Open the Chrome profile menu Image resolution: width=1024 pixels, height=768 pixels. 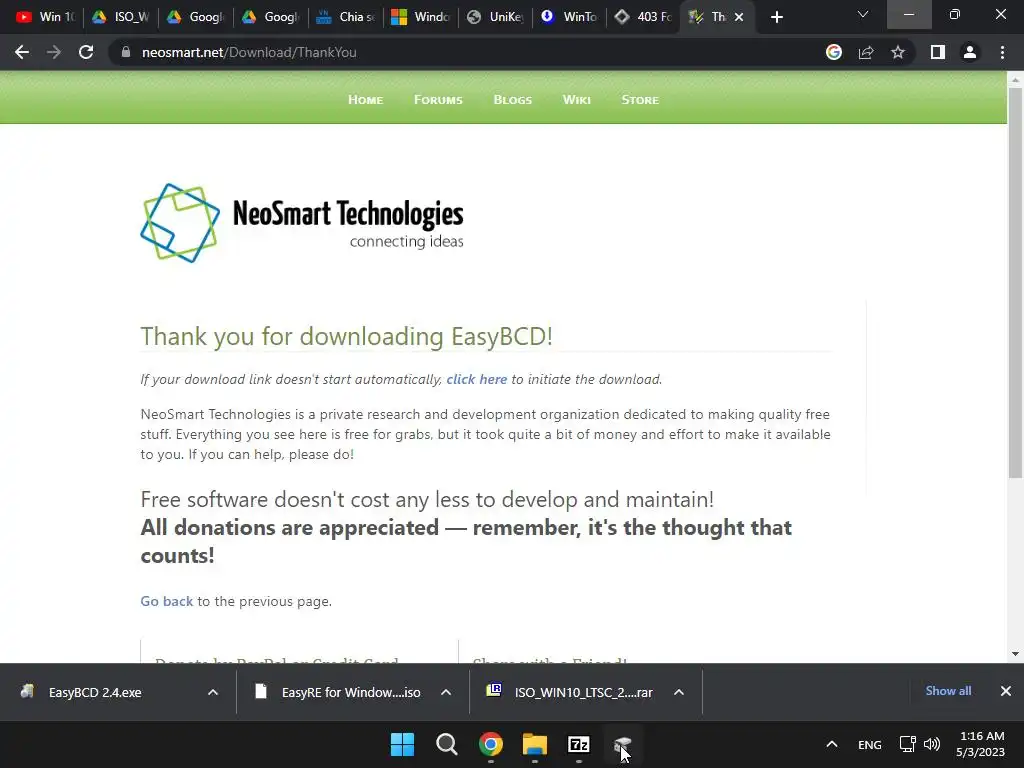pos(970,52)
